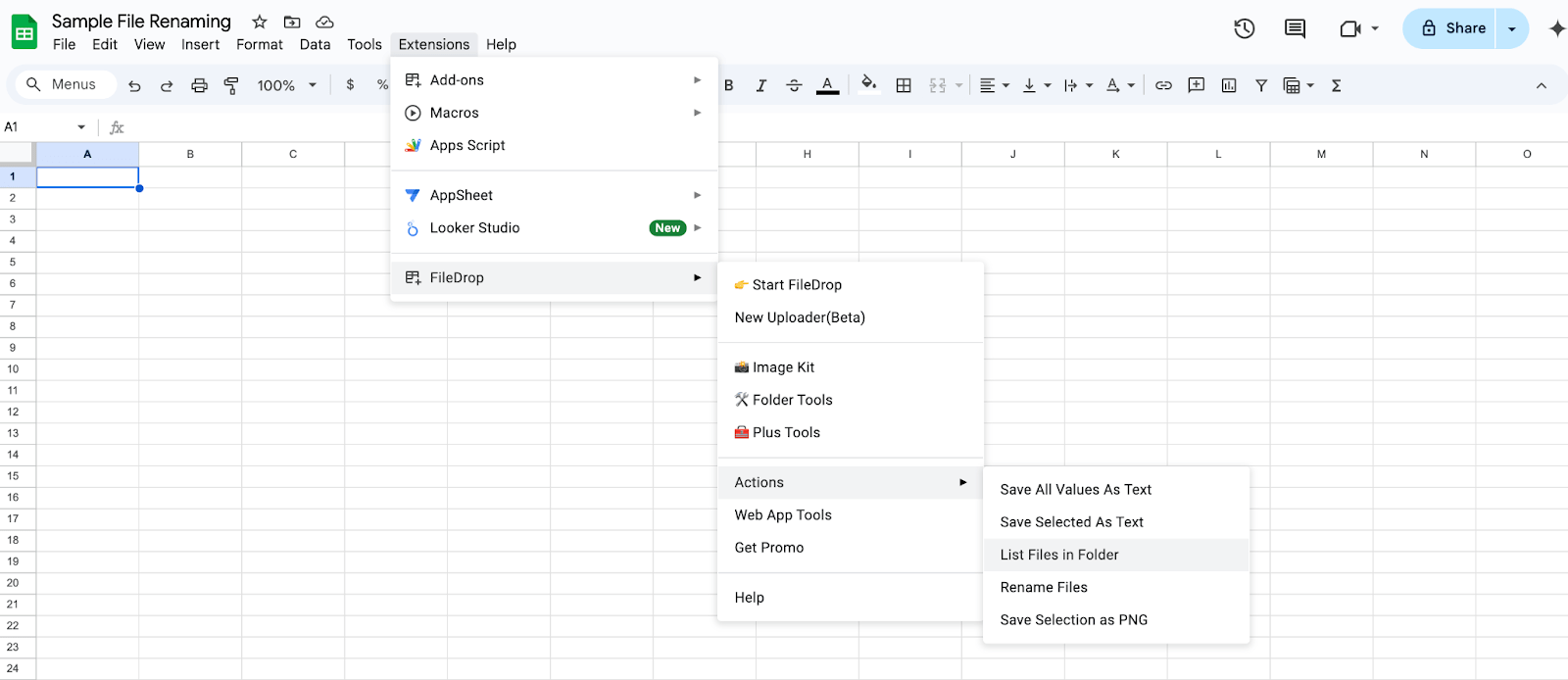Viewport: 1568px width, 680px height.
Task: Select List Files in Folder
Action: (x=1116, y=555)
